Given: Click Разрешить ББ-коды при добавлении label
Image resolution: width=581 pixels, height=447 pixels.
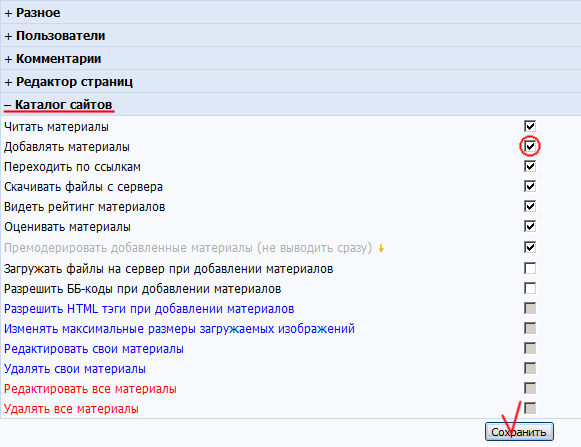Looking at the screenshot, I should pos(143,289).
